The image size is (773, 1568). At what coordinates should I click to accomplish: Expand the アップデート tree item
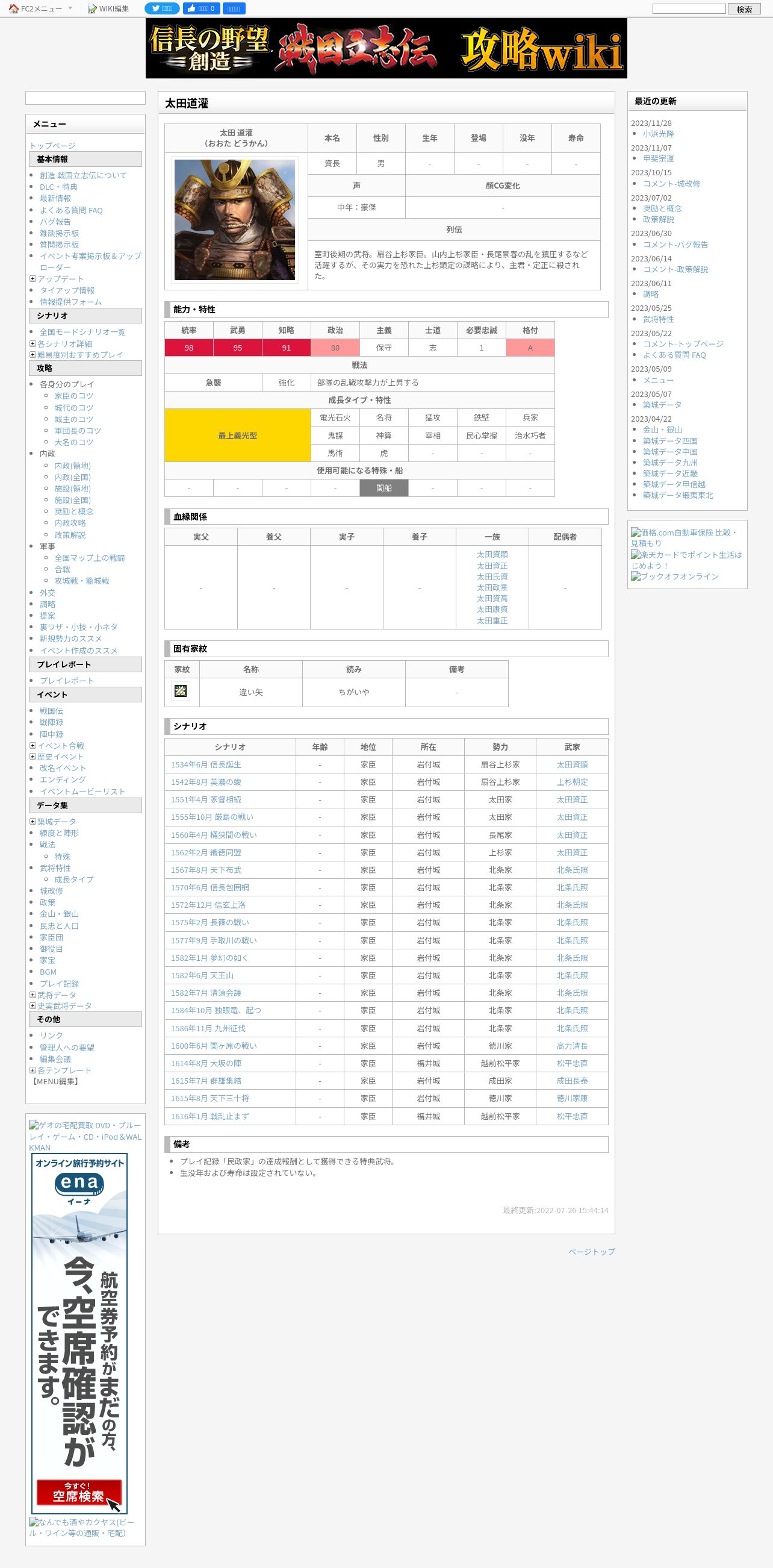(x=33, y=279)
